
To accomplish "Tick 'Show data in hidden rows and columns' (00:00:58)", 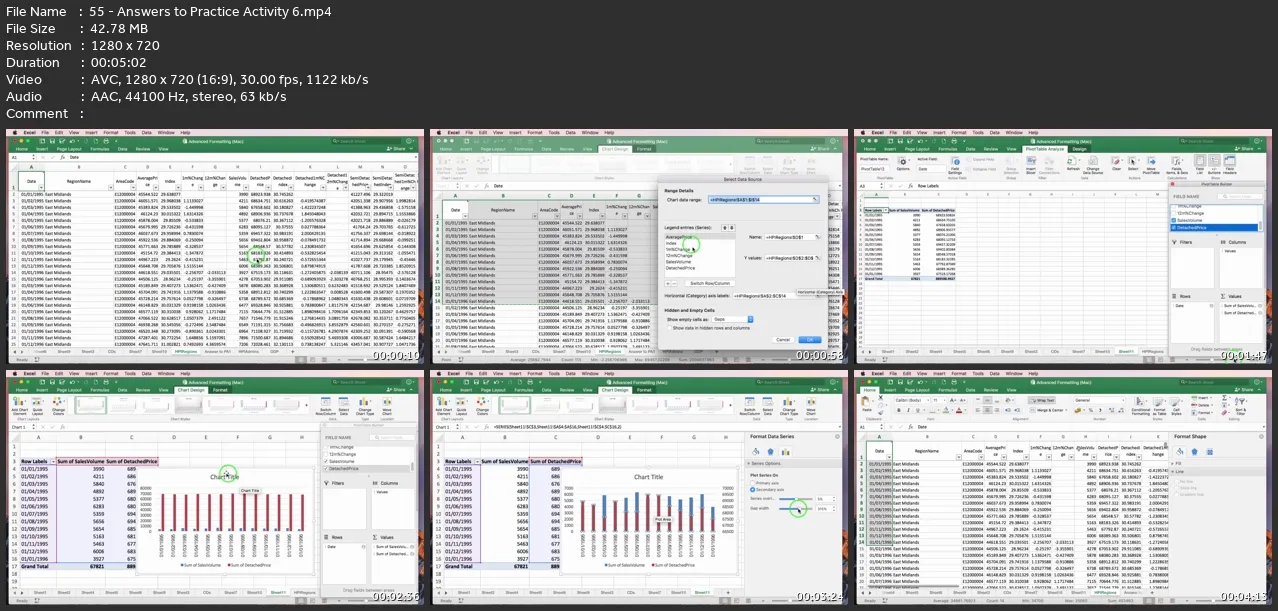I will [669, 328].
